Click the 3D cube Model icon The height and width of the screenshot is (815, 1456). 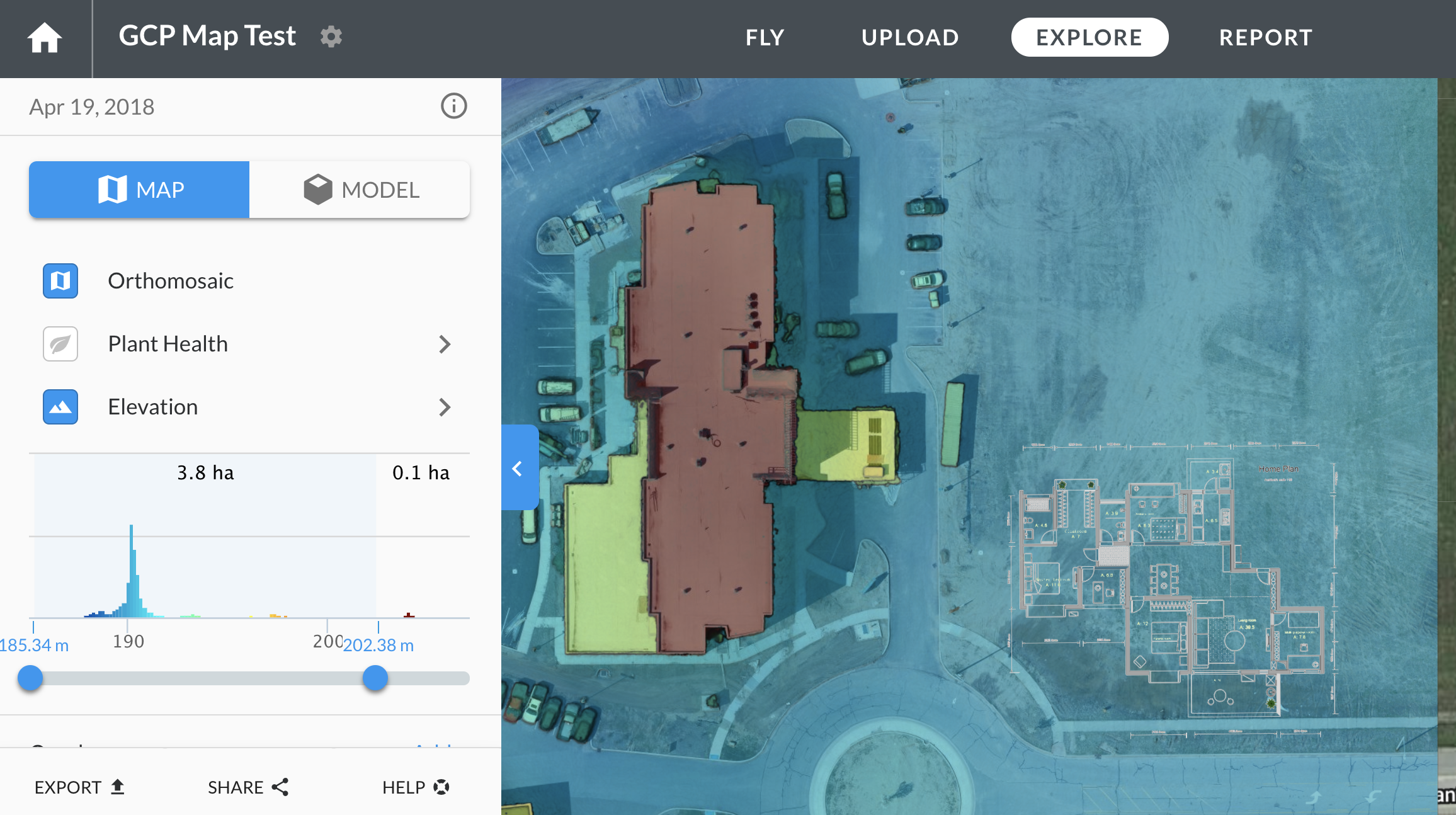[x=317, y=189]
